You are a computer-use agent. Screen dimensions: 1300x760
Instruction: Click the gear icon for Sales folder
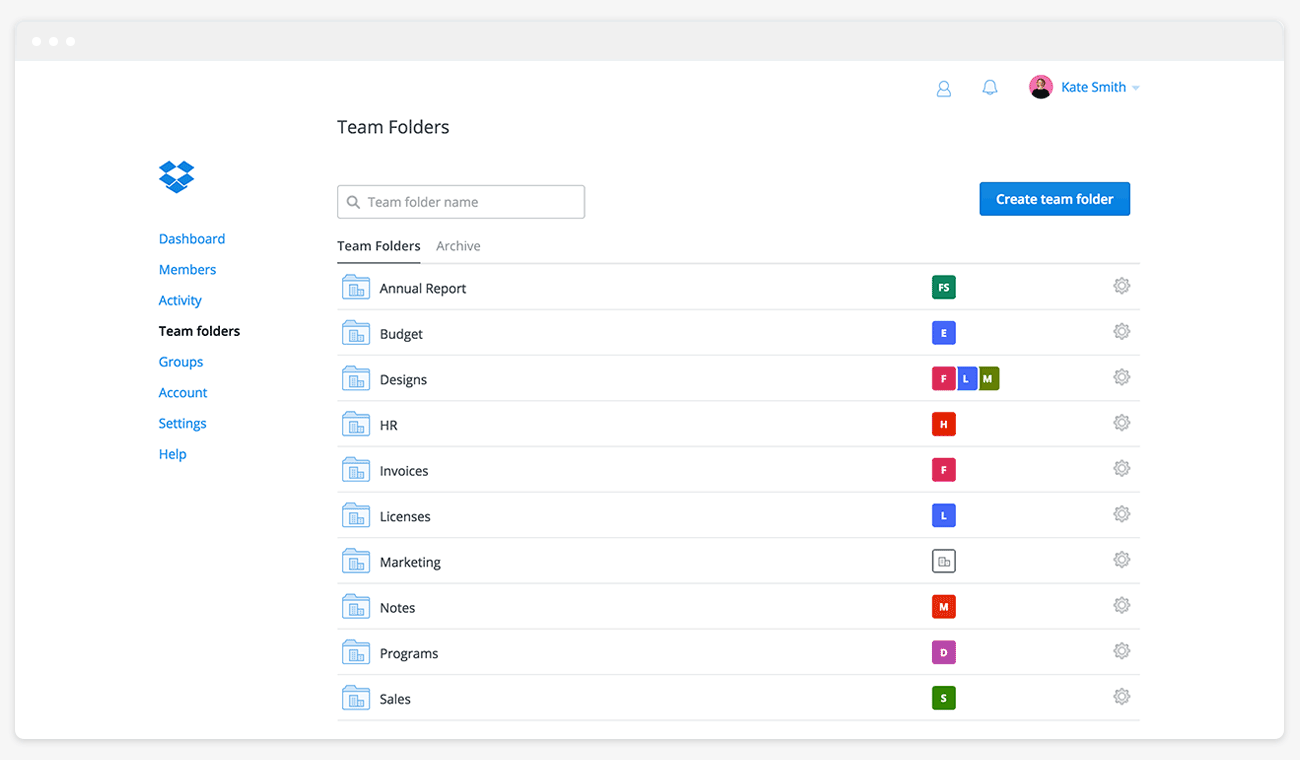[x=1121, y=697]
